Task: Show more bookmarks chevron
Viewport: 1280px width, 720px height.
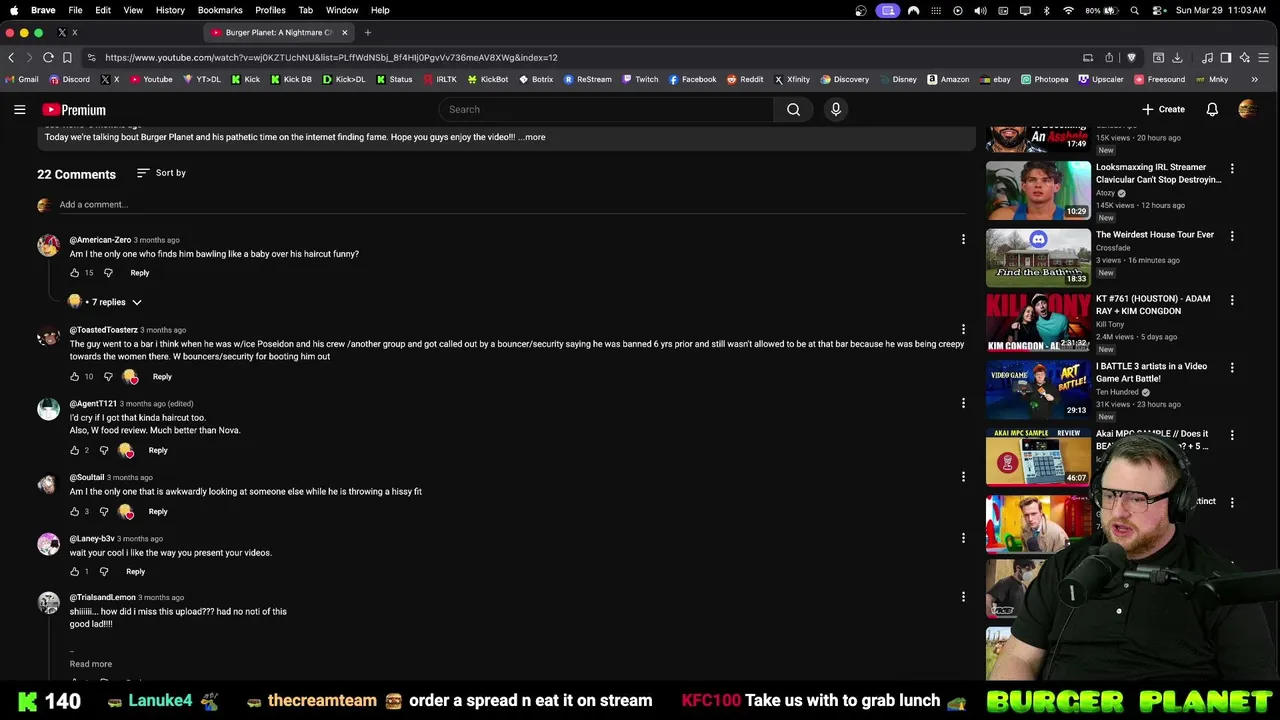Action: 1254,79
